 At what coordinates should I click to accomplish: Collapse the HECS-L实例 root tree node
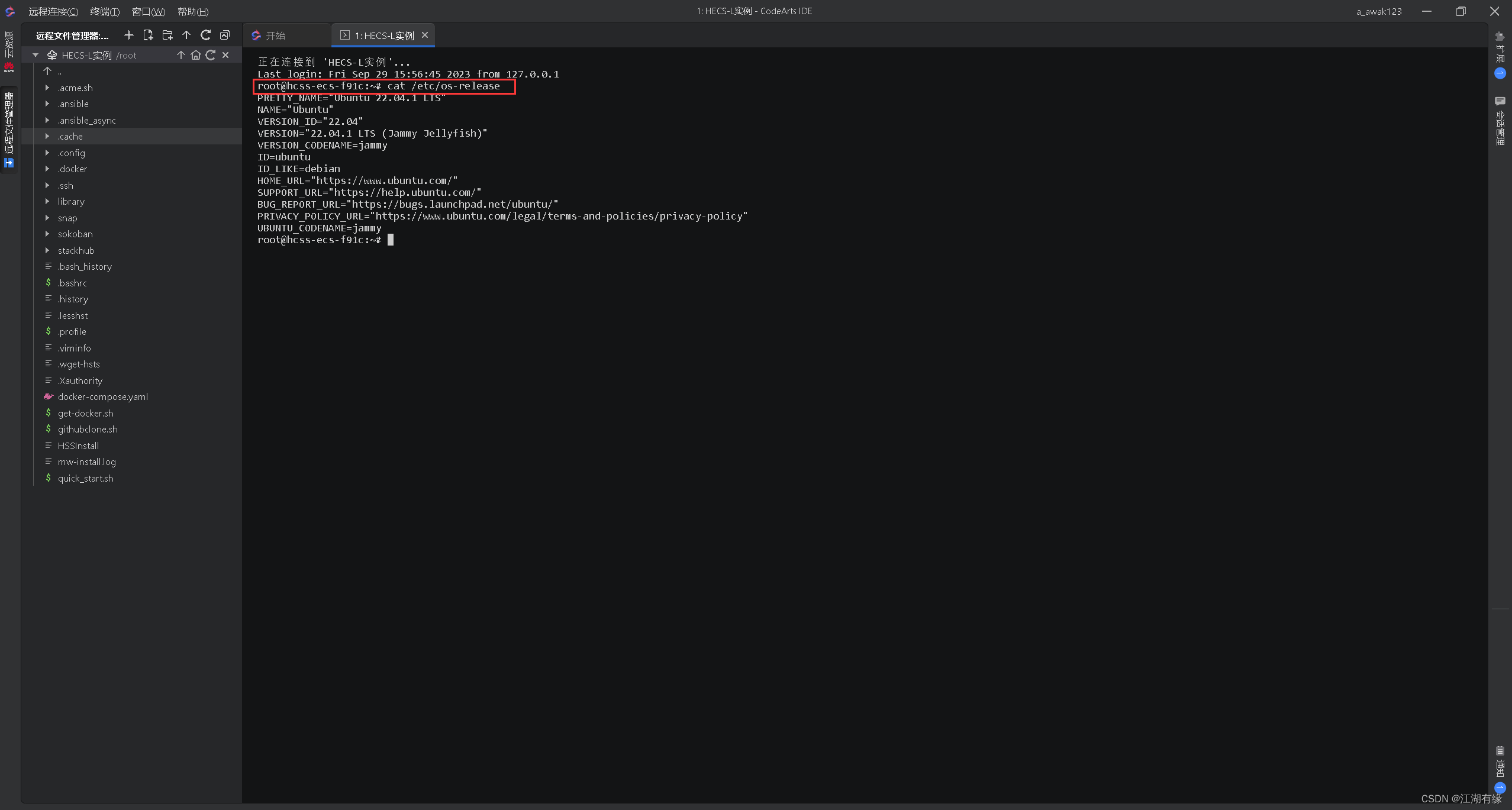[x=36, y=55]
